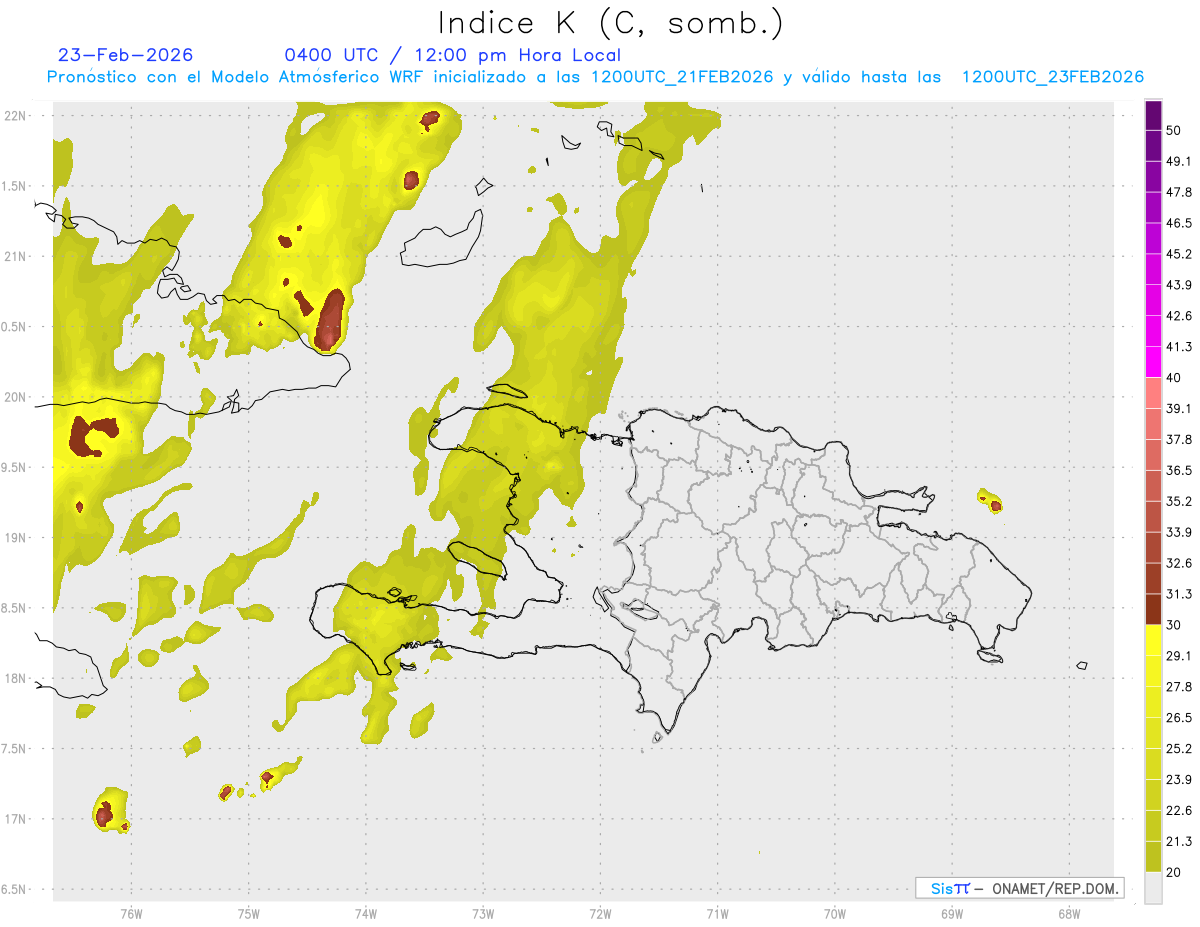Click the date '23-Feb-2026'

(126, 55)
